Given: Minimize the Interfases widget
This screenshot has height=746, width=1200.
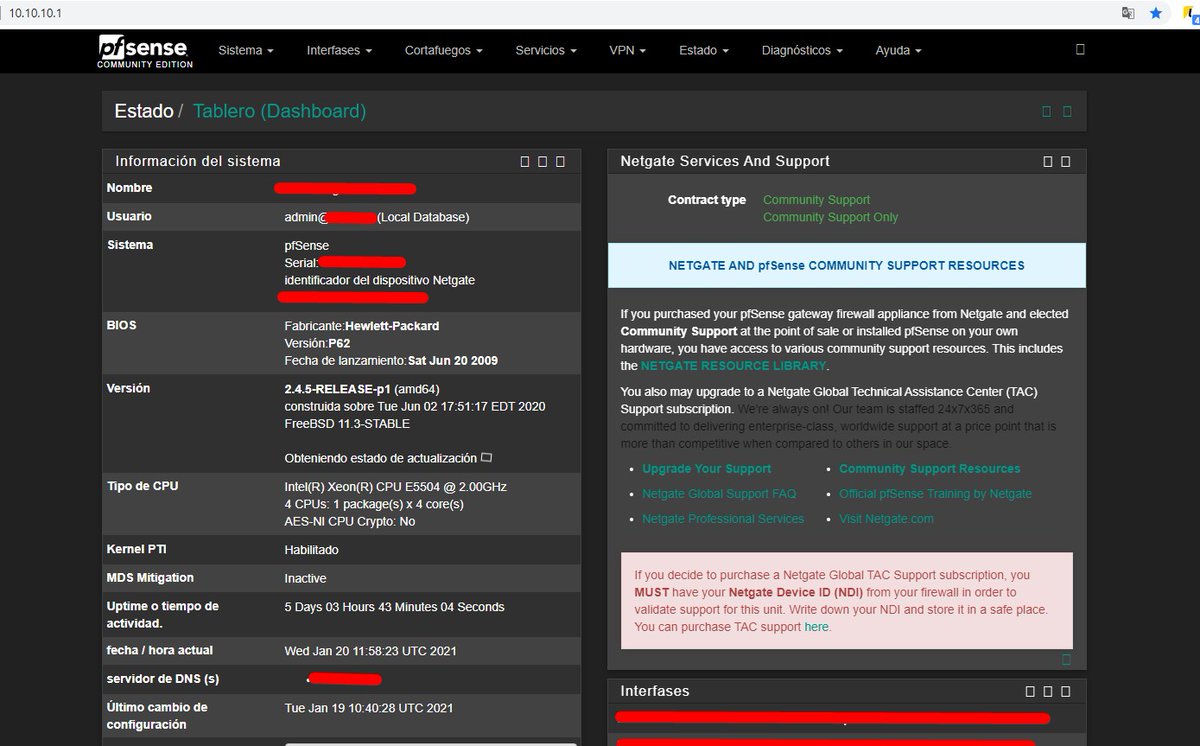Looking at the screenshot, I should point(1048,691).
